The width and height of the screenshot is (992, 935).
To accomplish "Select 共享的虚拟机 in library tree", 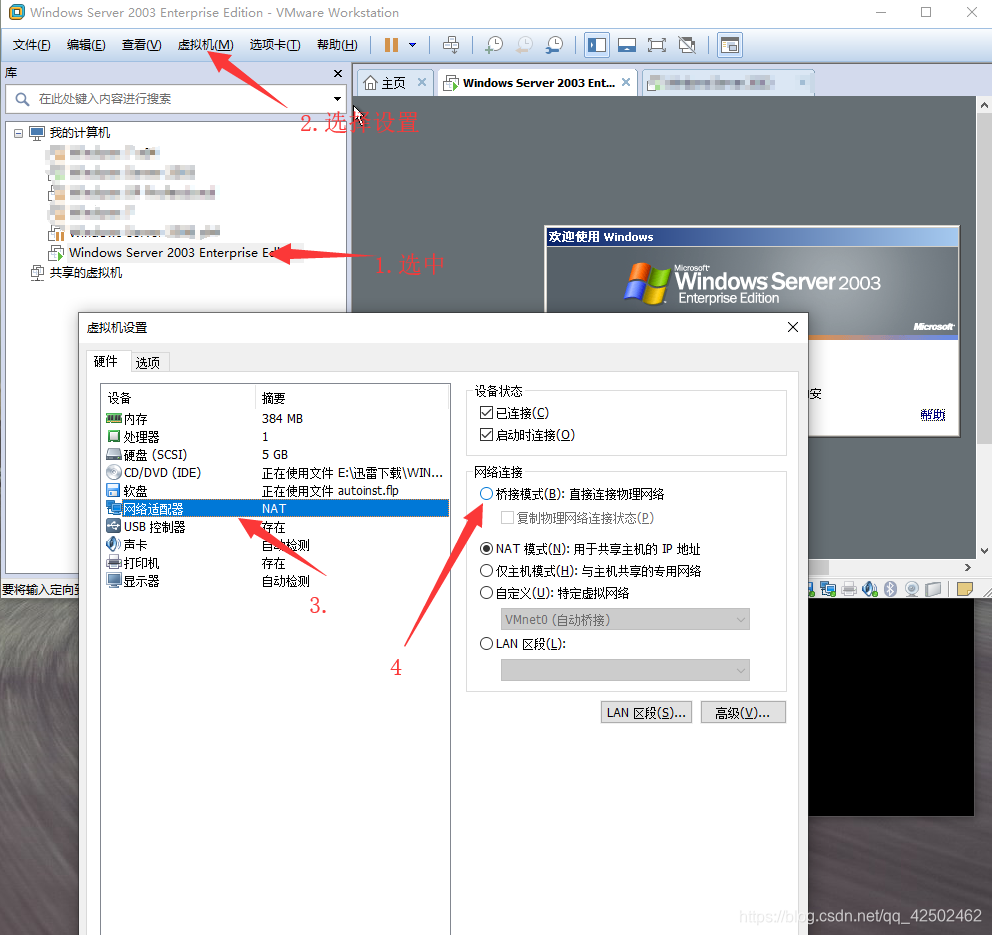I will pos(77,273).
